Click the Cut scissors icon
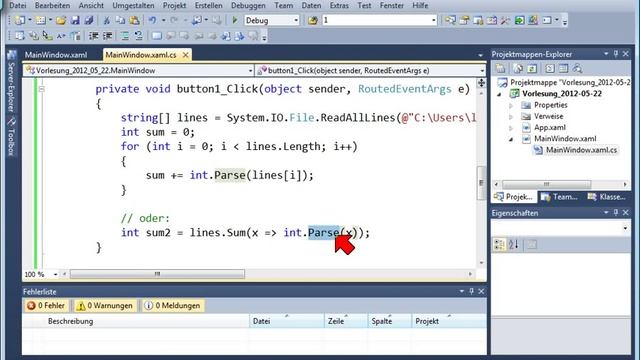This screenshot has height=360, width=640. pyautogui.click(x=107, y=20)
